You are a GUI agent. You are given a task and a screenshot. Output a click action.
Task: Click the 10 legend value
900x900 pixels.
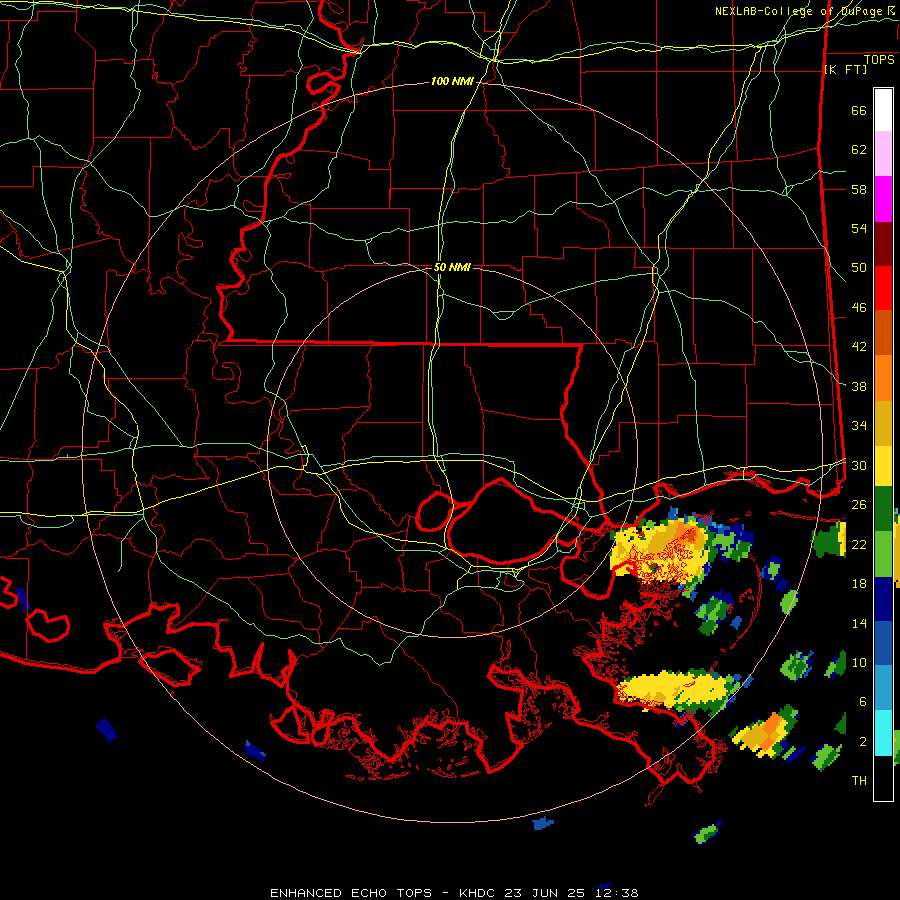859,662
